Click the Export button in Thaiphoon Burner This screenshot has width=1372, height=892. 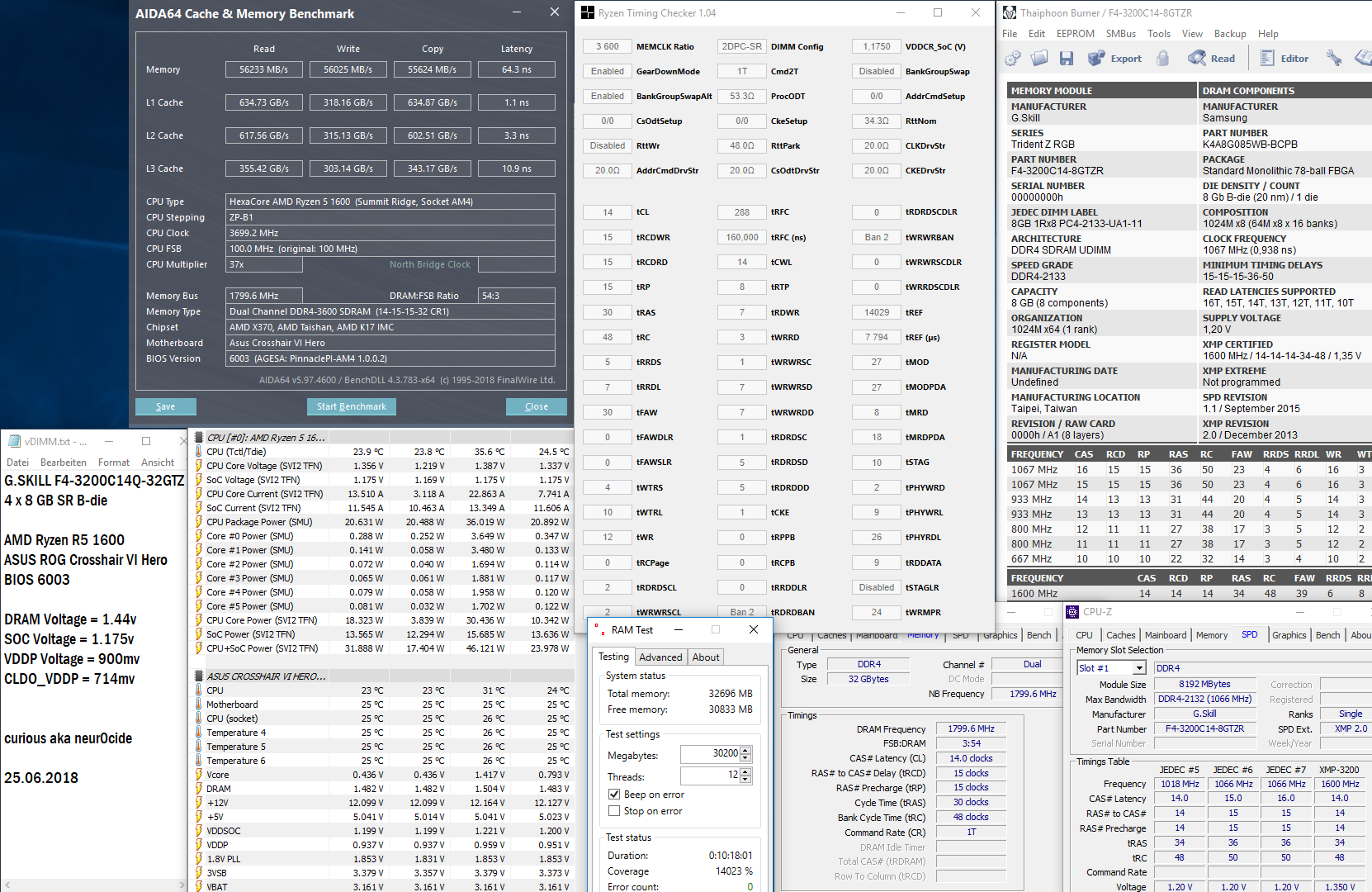pos(1115,58)
